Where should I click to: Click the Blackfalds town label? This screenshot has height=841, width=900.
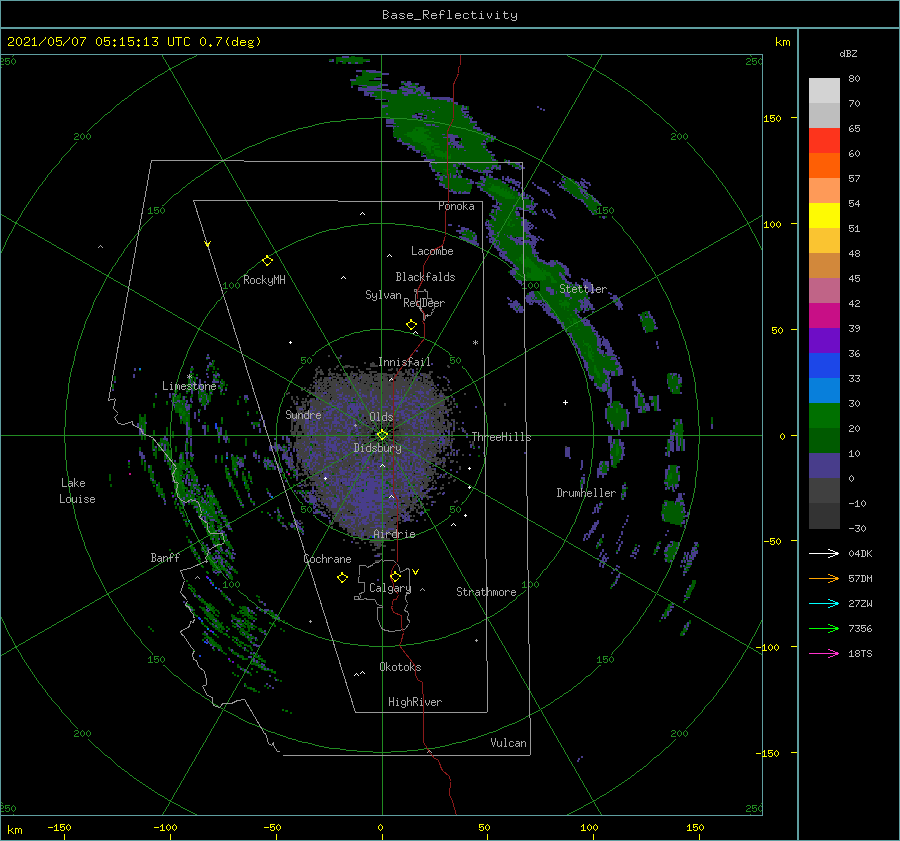click(425, 277)
